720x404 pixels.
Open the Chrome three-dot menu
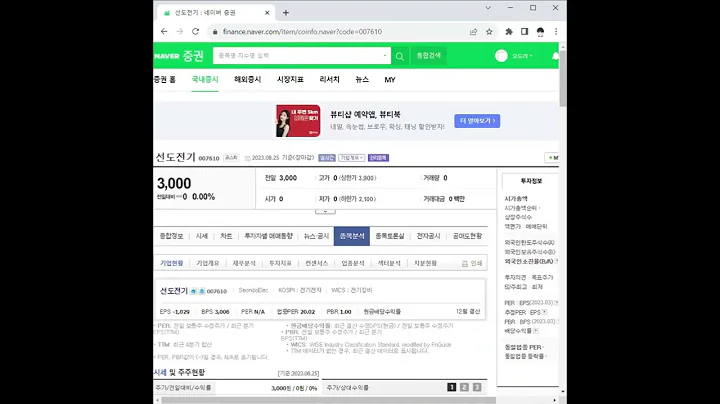point(556,32)
